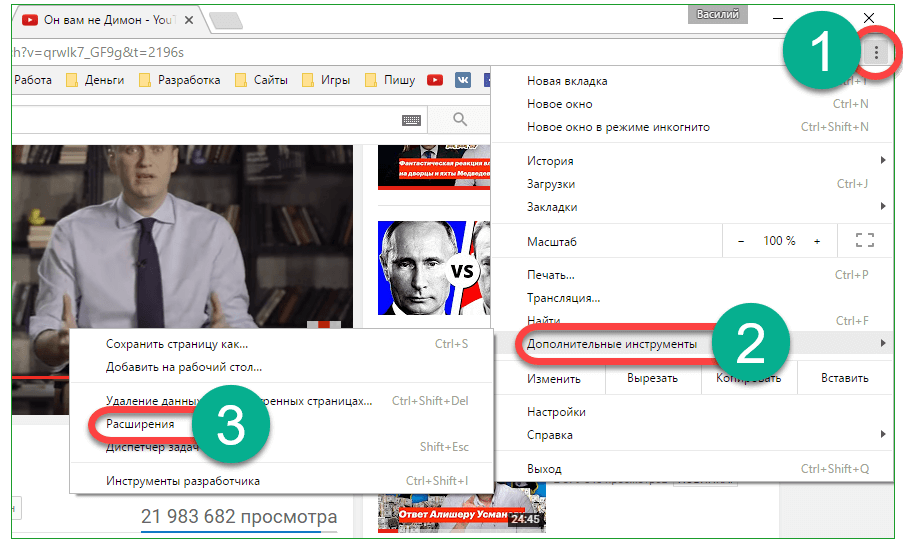Click the Вырезать button
903x541 pixels.
point(652,379)
